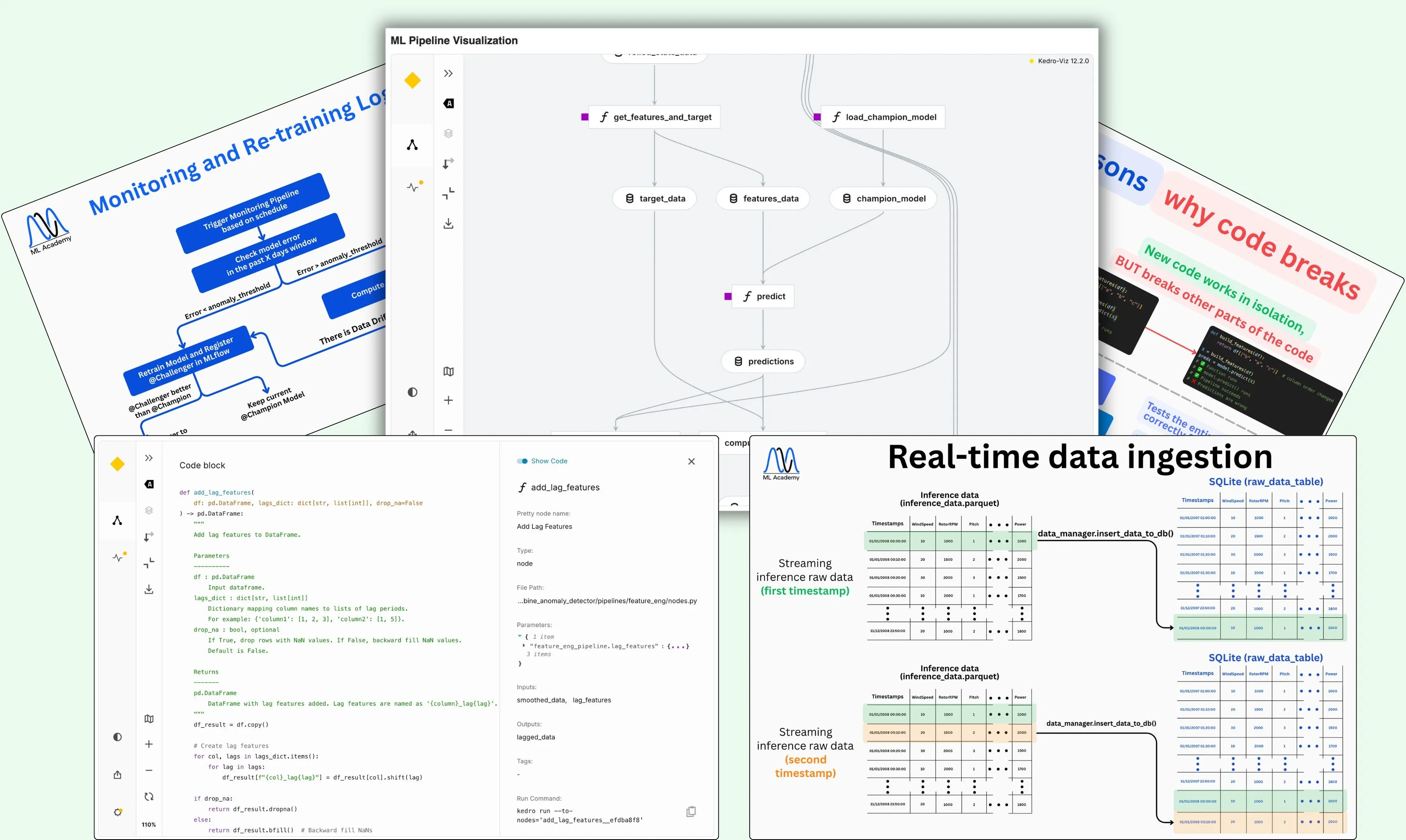Screen dimensions: 1406x840
Task: Select the get_features_and_target node in the graph
Action: 655,117
